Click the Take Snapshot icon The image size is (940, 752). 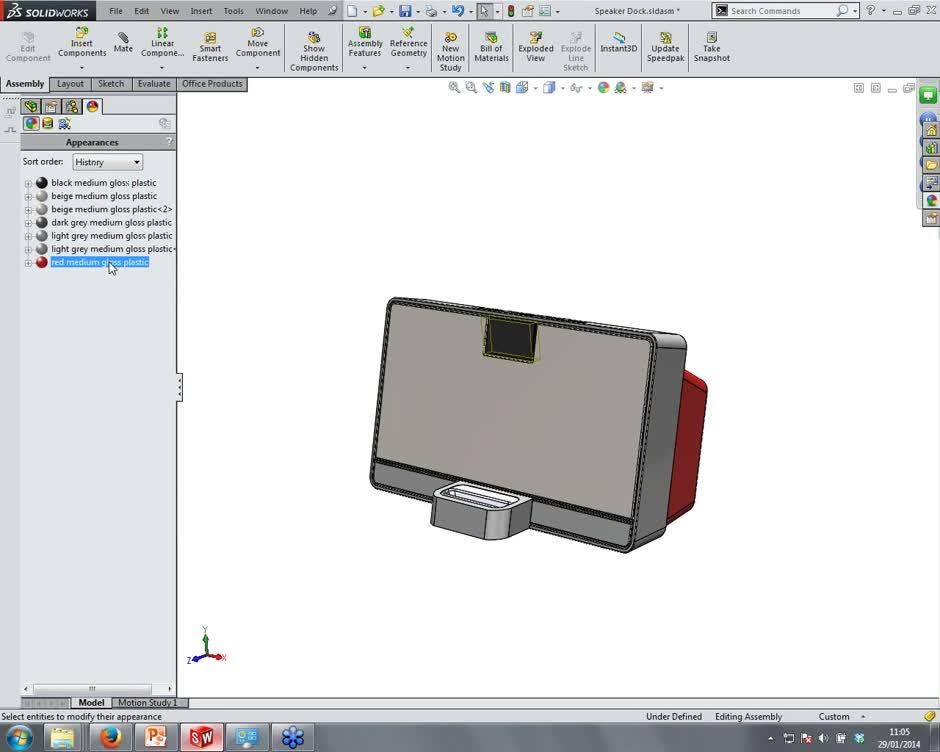pos(711,44)
